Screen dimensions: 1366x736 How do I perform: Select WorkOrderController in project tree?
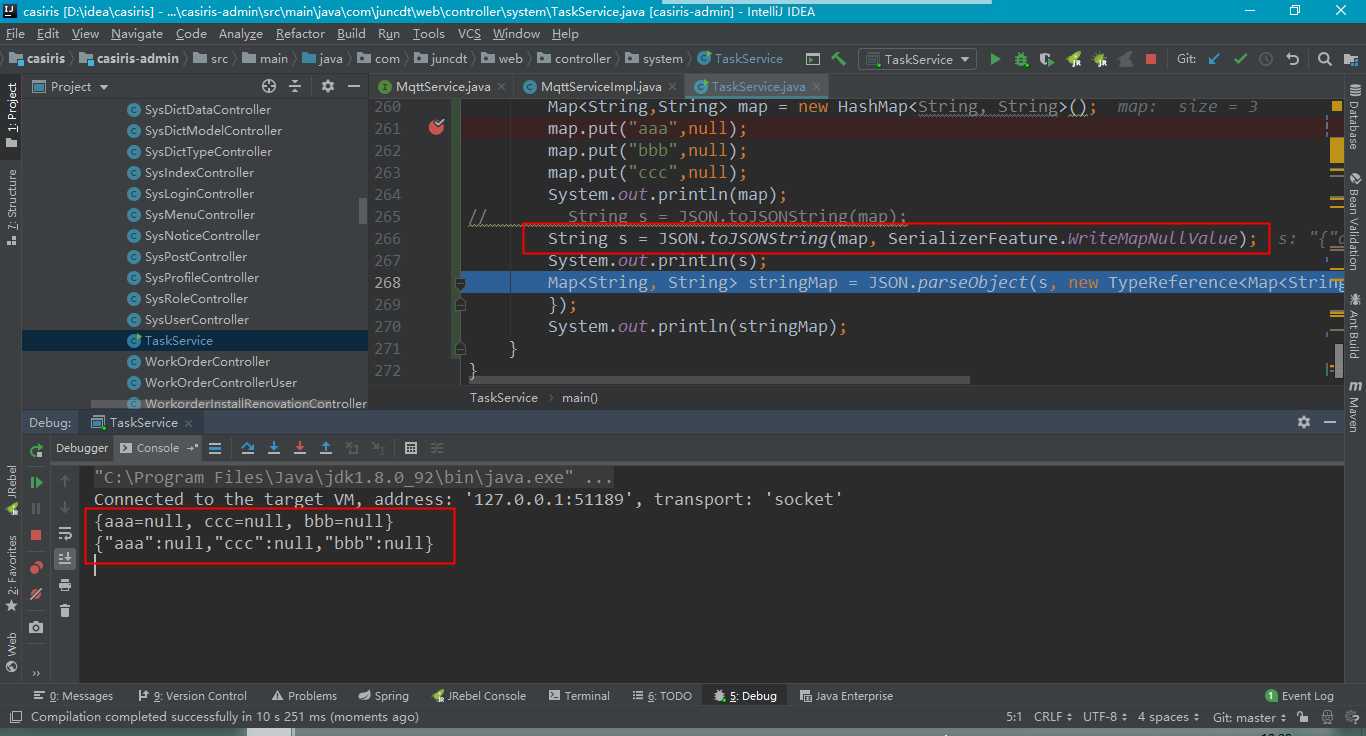[207, 362]
